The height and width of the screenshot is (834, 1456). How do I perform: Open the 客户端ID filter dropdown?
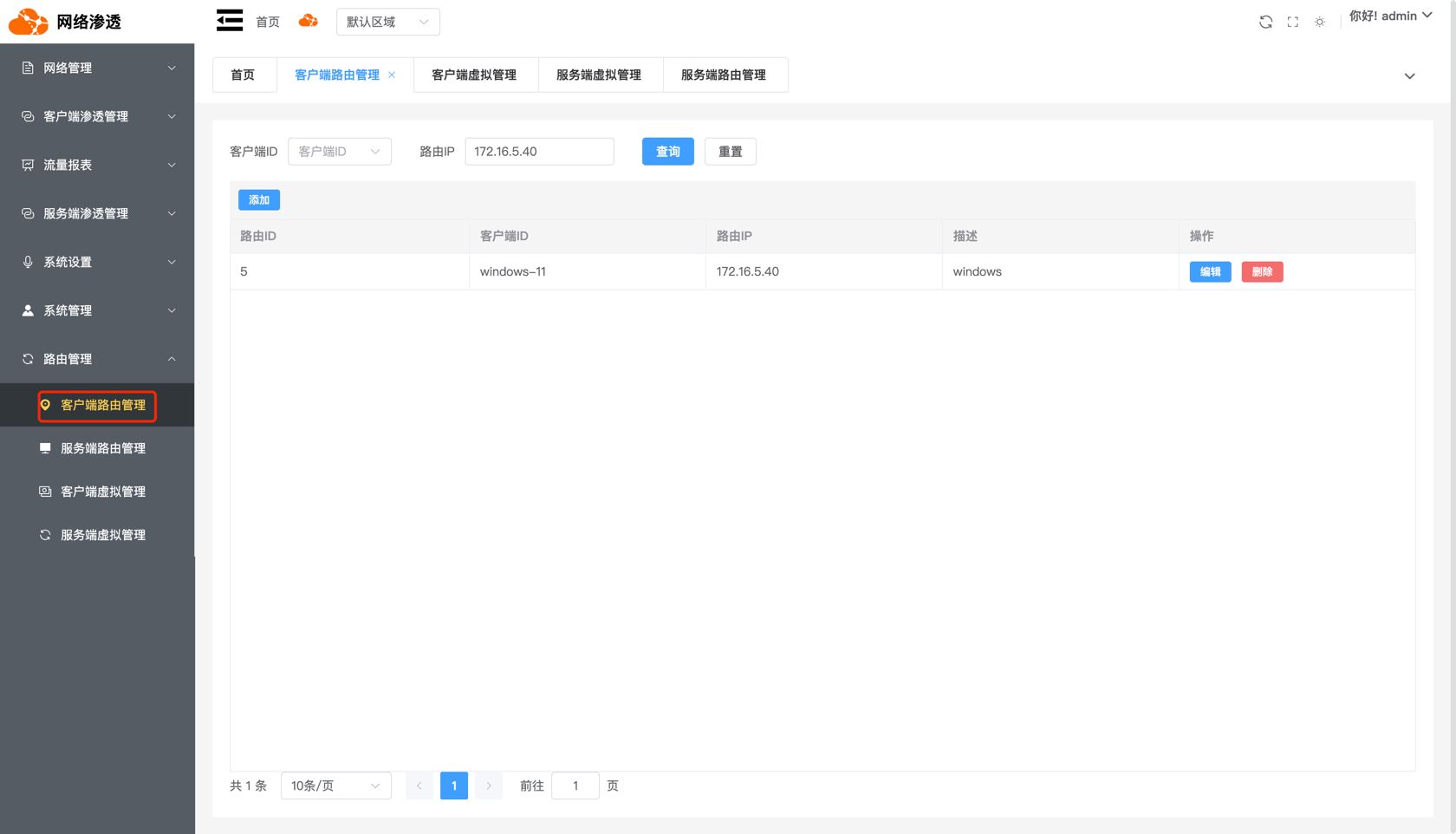[x=339, y=152]
